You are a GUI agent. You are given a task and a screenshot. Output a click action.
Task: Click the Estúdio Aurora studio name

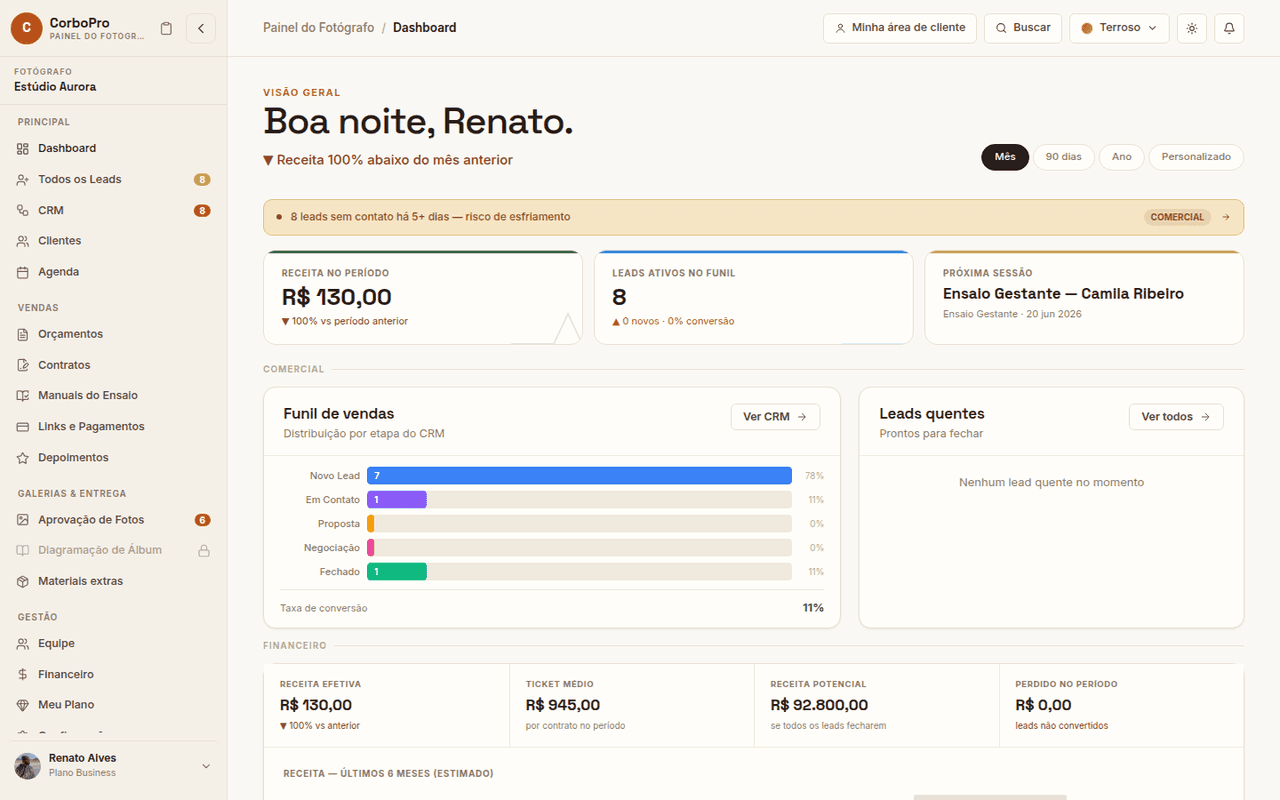click(55, 87)
